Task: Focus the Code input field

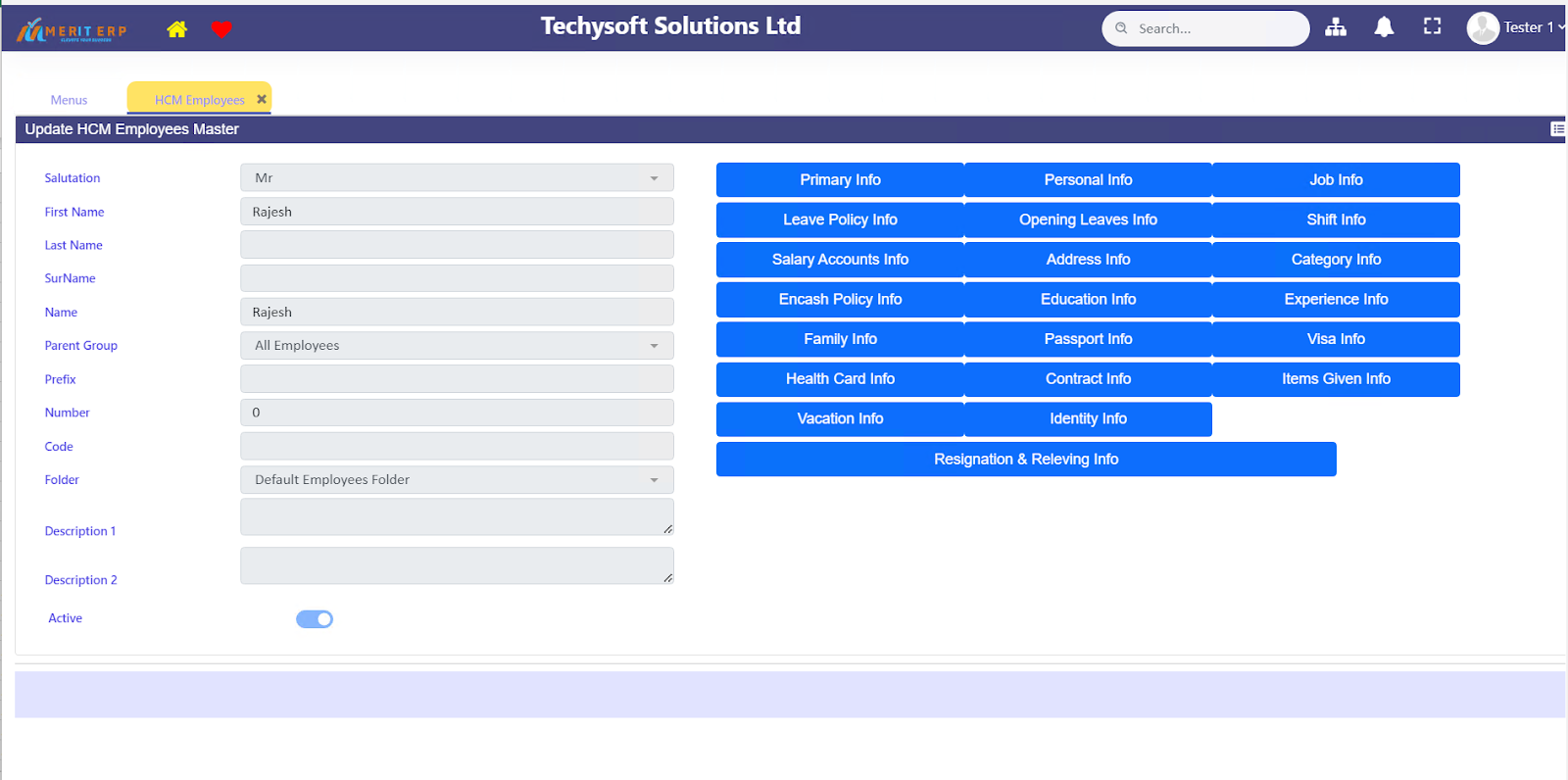Action: [457, 446]
